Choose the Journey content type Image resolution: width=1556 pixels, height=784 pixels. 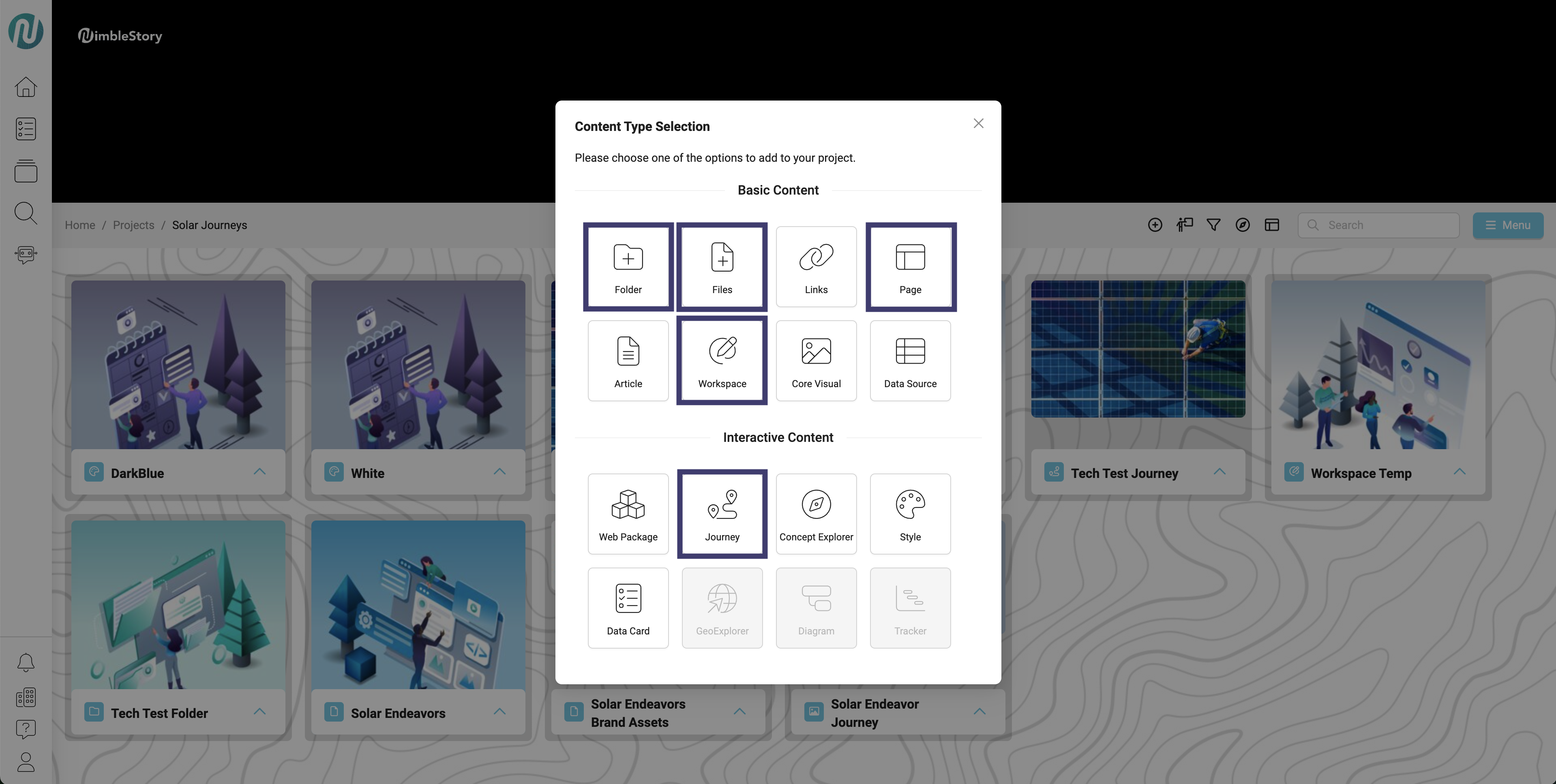coord(722,514)
